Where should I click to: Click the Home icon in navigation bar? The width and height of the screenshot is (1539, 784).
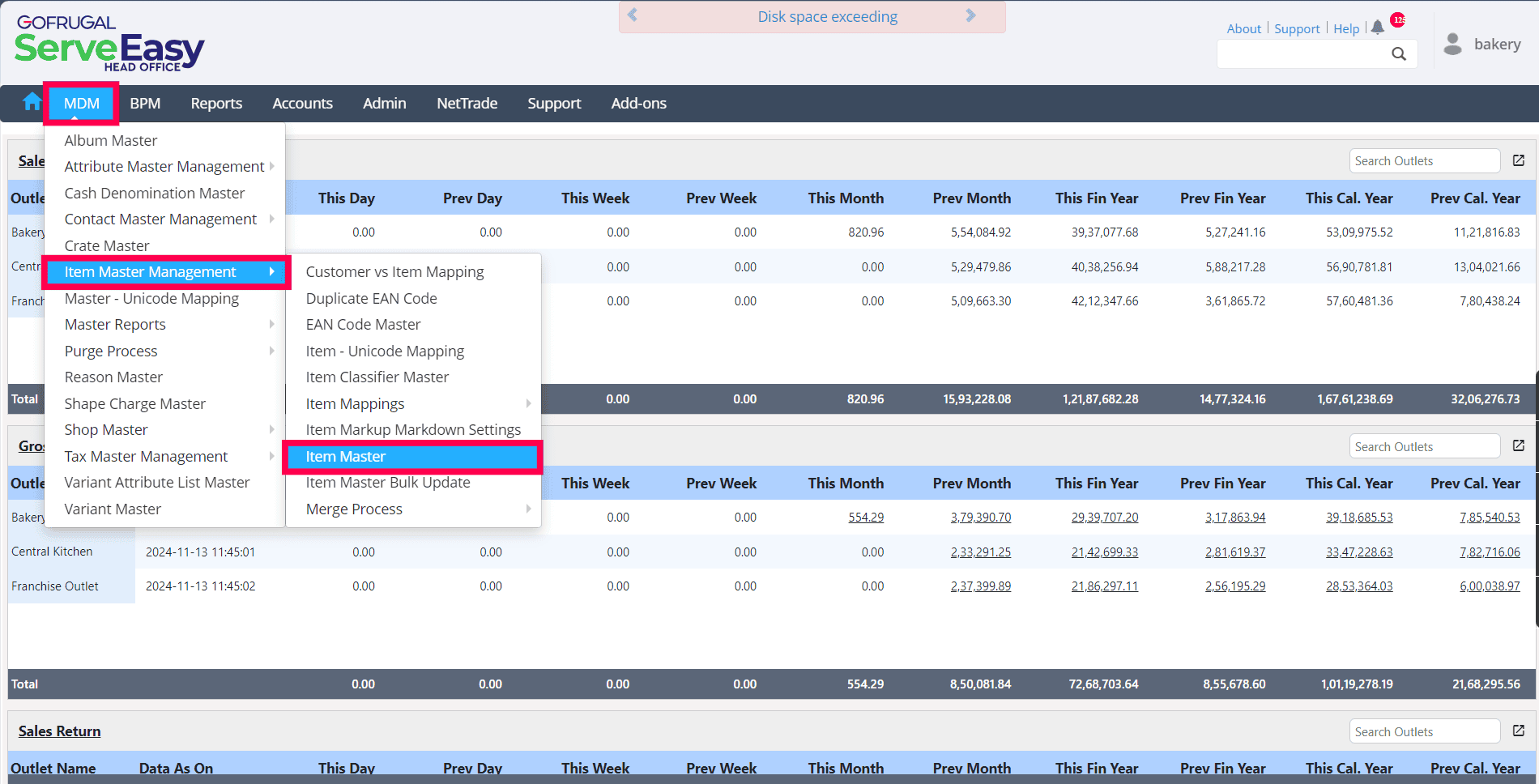pos(32,102)
